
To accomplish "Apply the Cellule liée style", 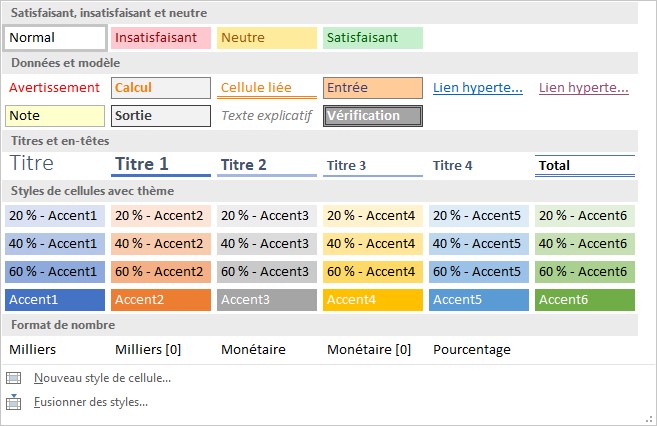I will click(x=267, y=88).
